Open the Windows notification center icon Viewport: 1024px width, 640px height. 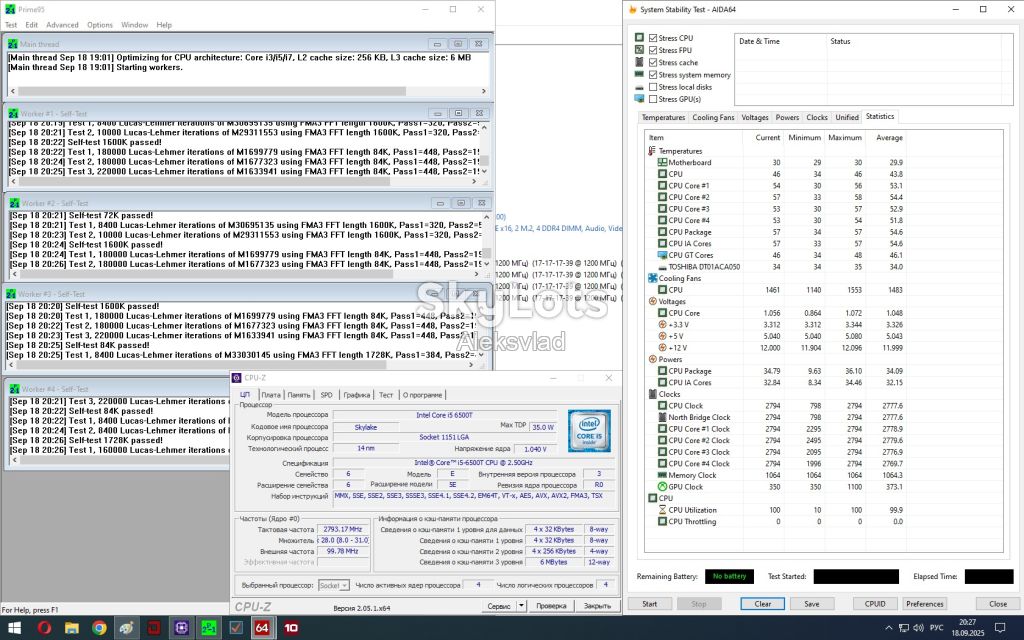1002,628
